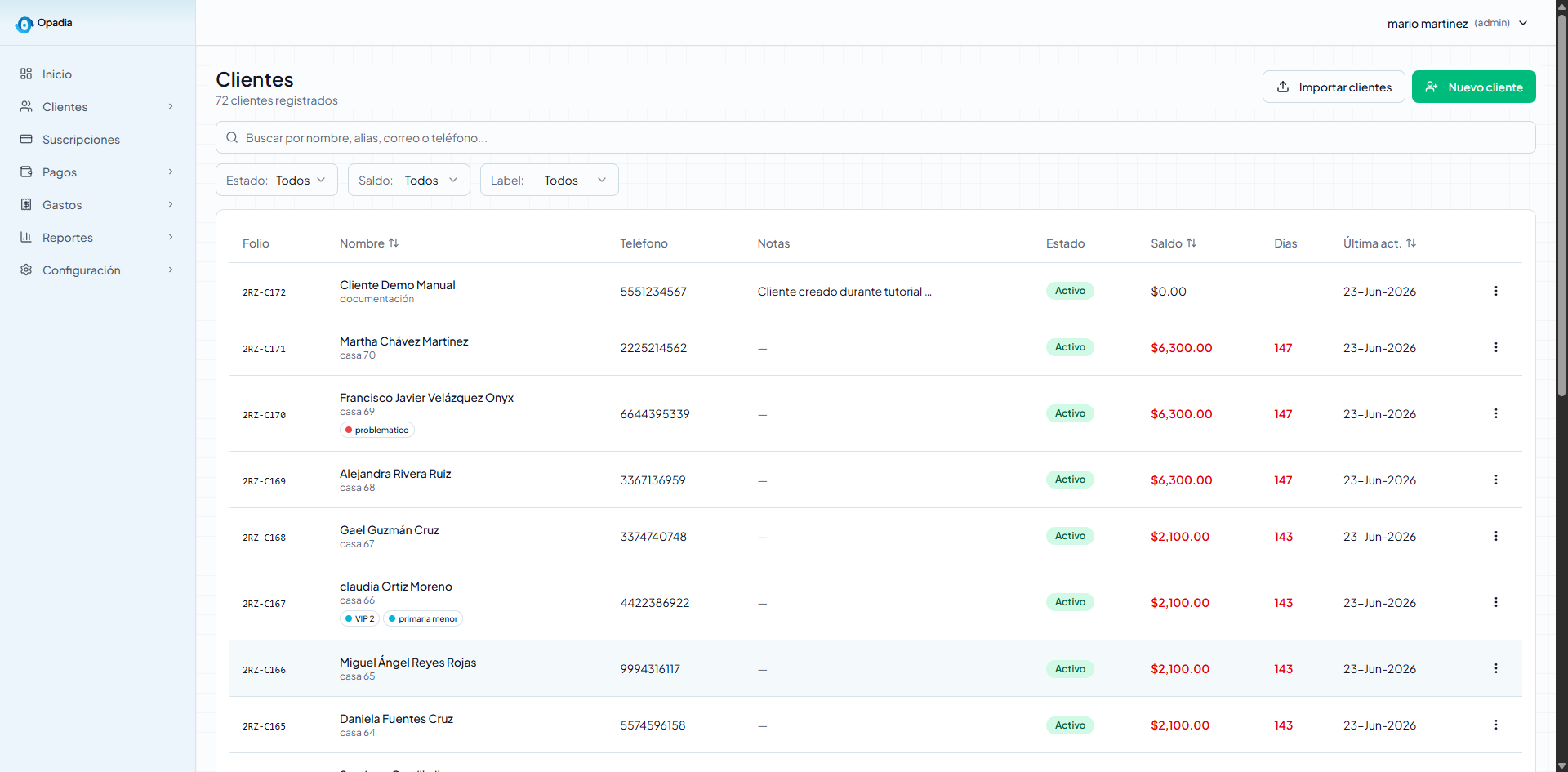Open actions menu for Miguel Ángel Reyes Rojas
The width and height of the screenshot is (1568, 772).
(x=1496, y=668)
